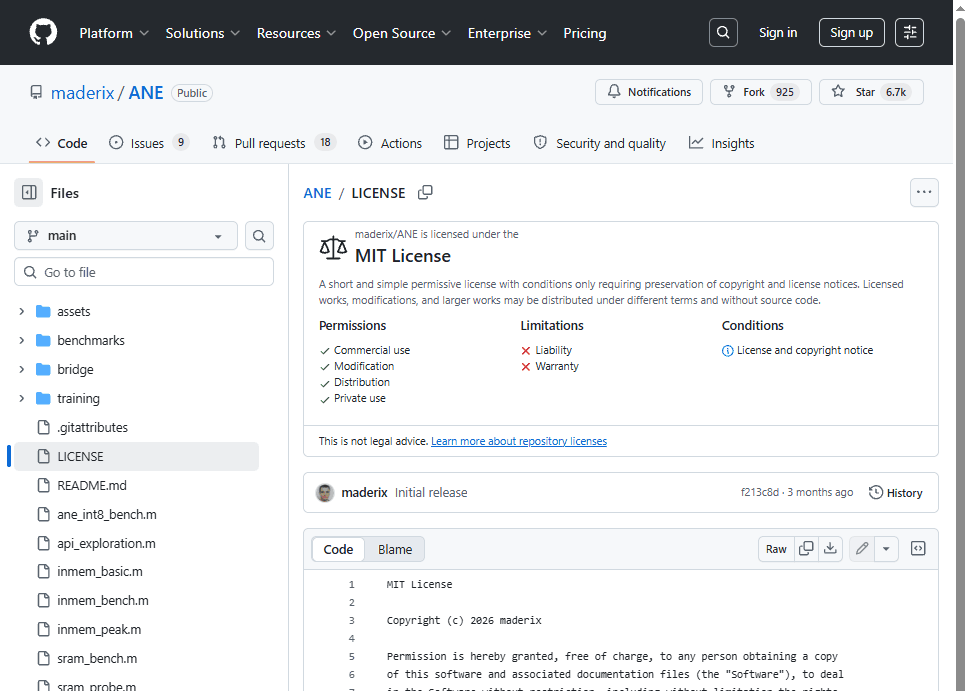Switch to Blame view
Viewport: 968px width, 691px height.
point(394,549)
